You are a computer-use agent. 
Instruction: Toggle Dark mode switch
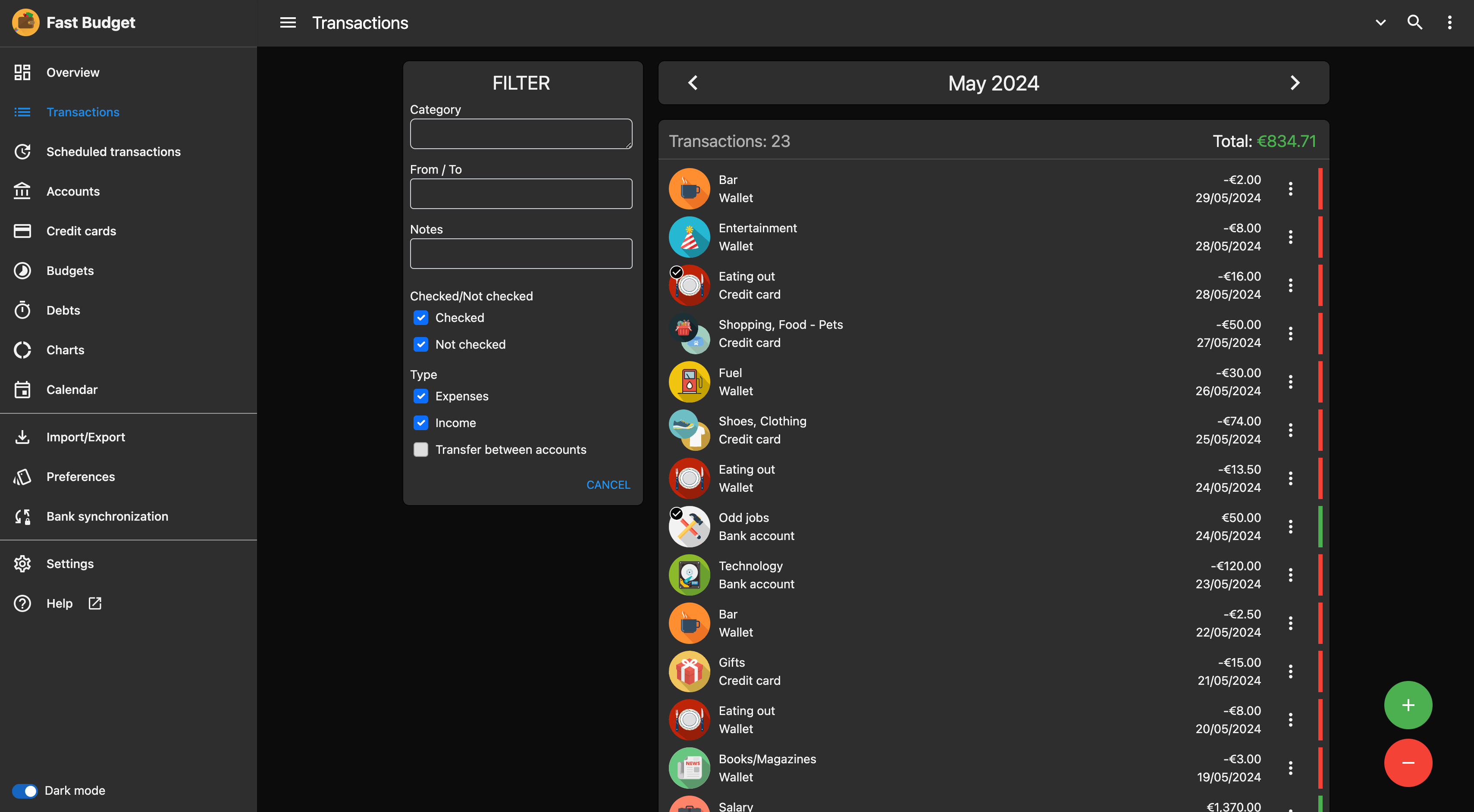click(25, 790)
